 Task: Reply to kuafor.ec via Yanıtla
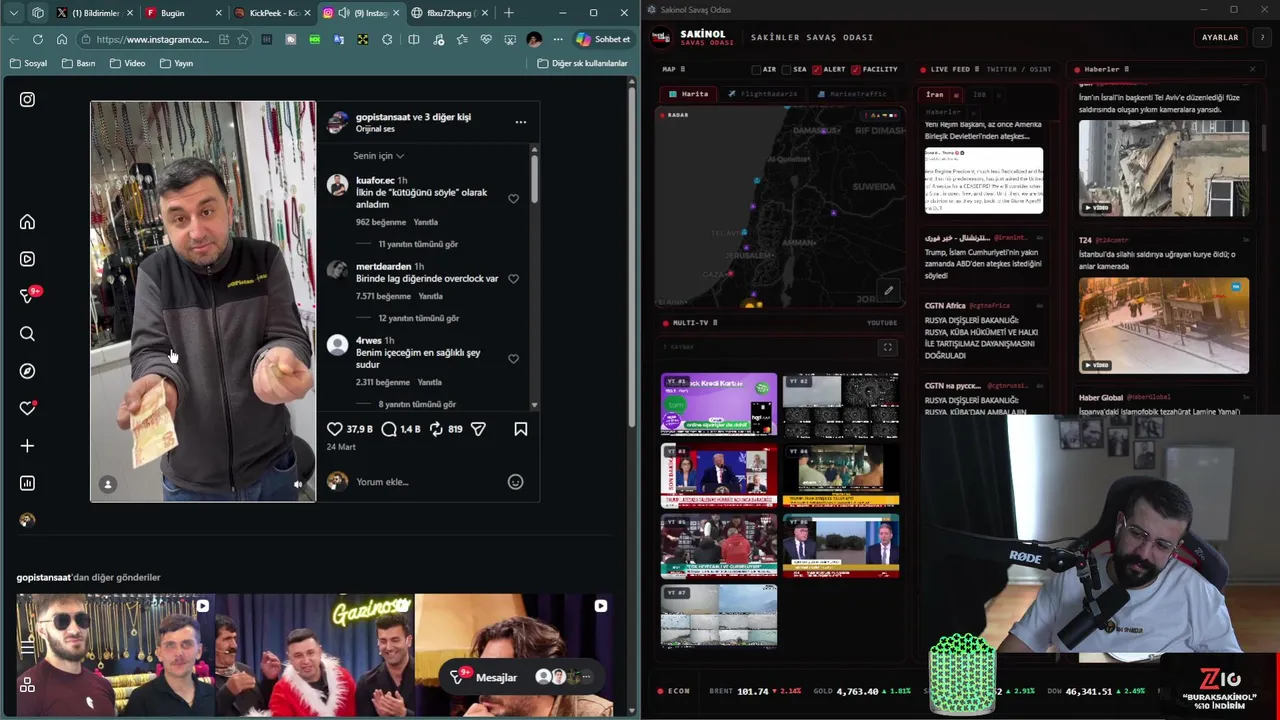[x=425, y=222]
